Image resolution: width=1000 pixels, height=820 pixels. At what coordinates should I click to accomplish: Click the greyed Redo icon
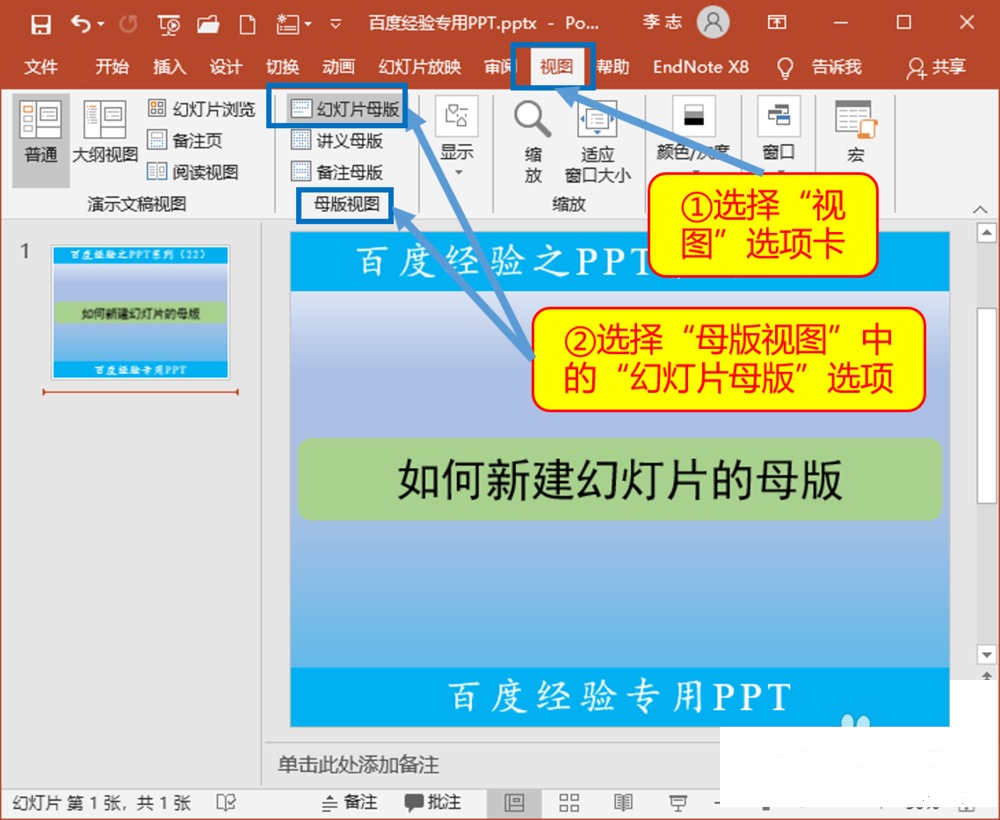pyautogui.click(x=128, y=25)
